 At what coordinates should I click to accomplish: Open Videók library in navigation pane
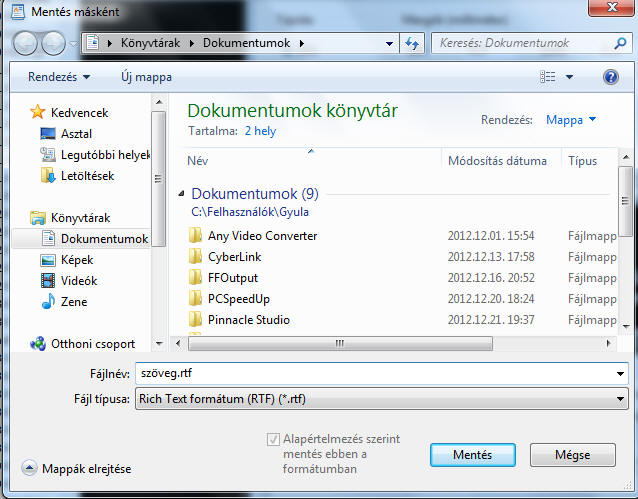coord(69,280)
